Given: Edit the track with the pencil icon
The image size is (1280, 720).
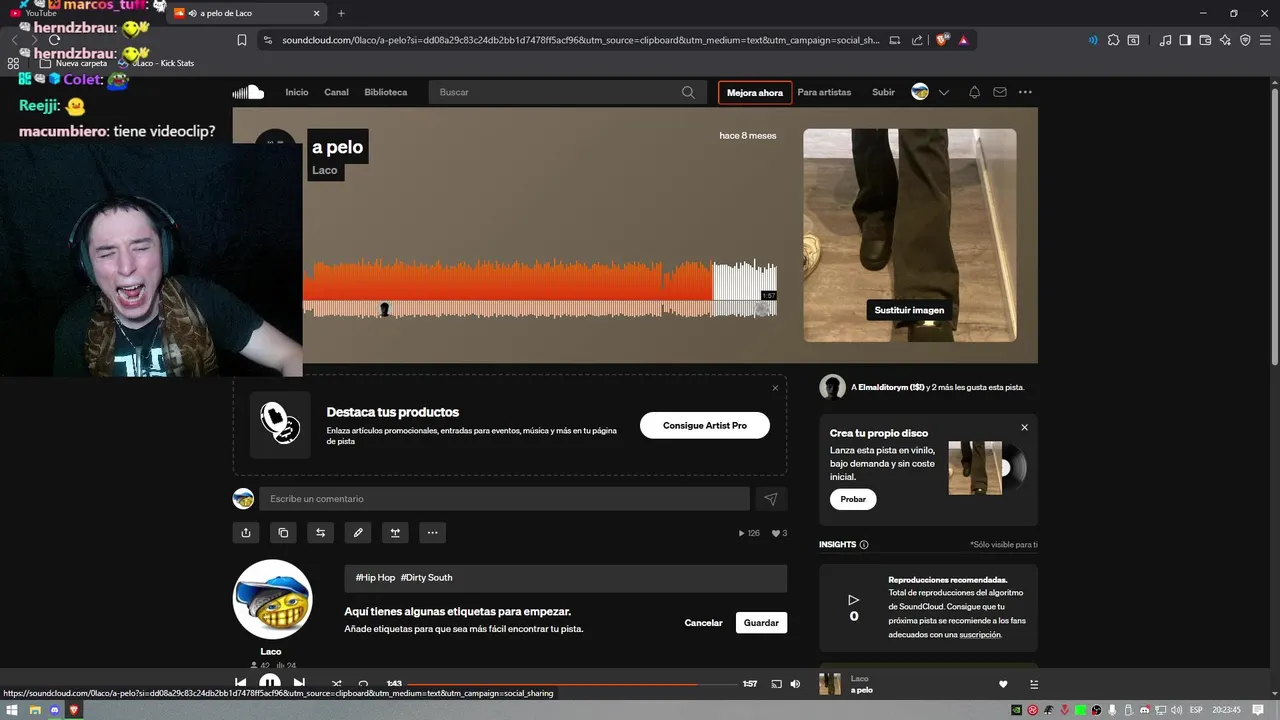Looking at the screenshot, I should click(358, 533).
